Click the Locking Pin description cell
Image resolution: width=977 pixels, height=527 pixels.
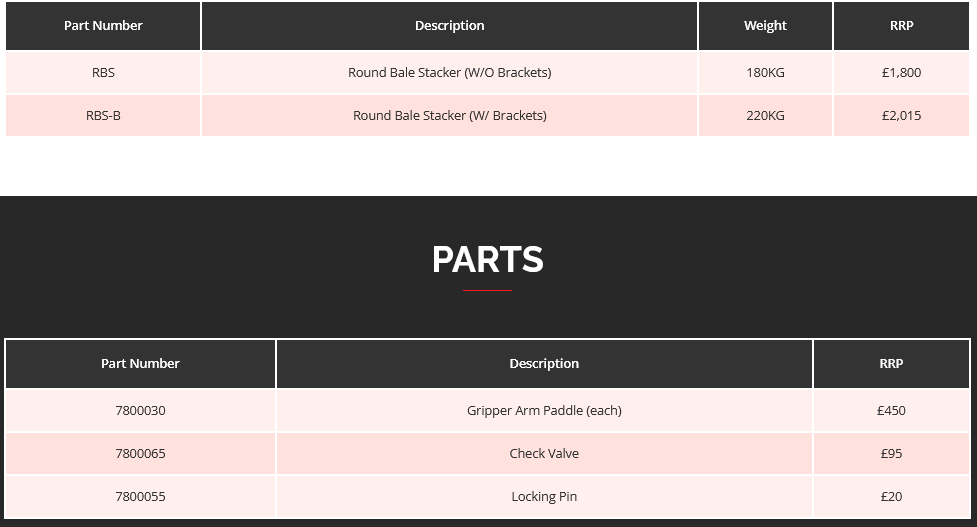click(544, 496)
